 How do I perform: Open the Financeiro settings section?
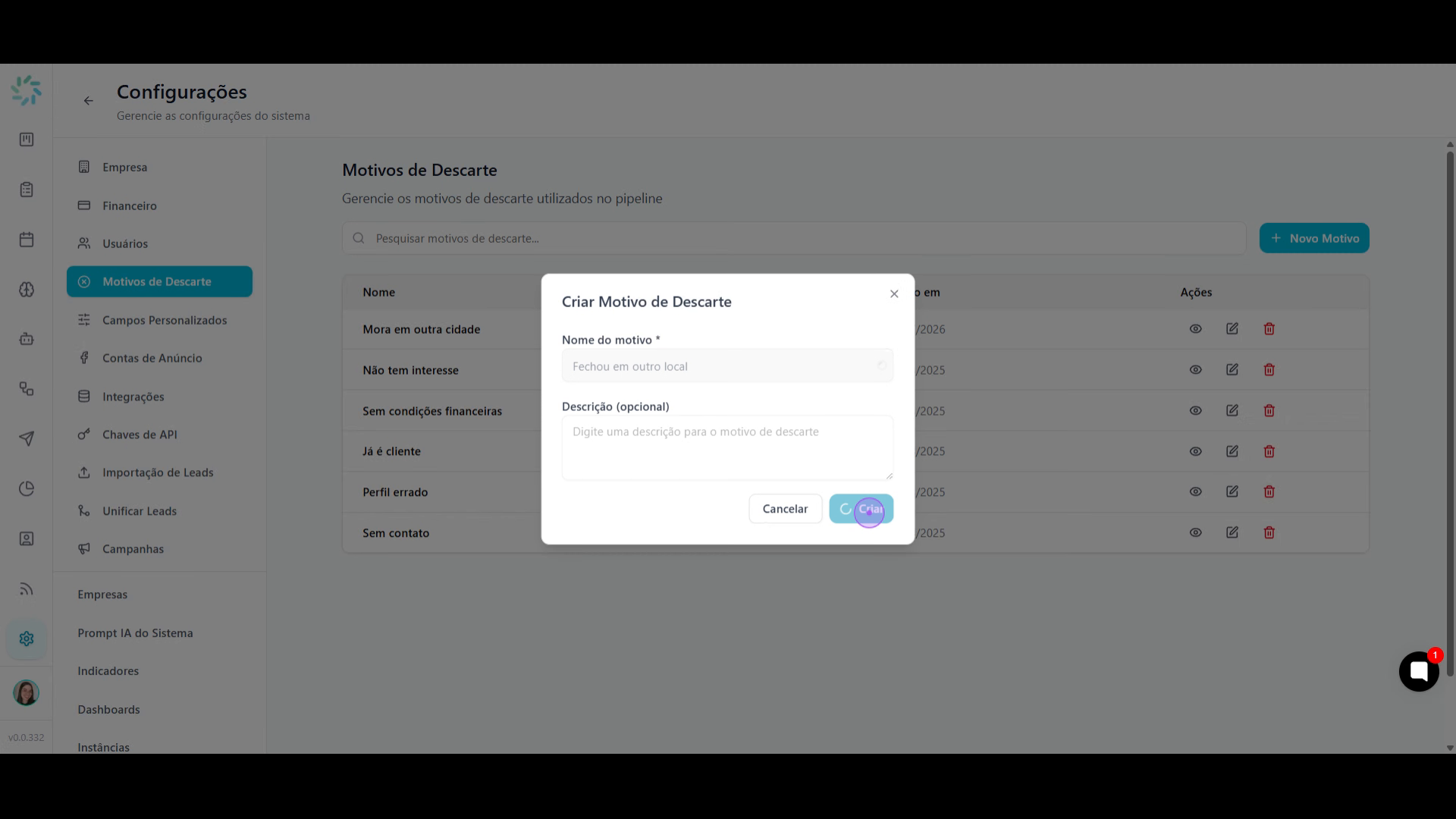click(x=159, y=206)
